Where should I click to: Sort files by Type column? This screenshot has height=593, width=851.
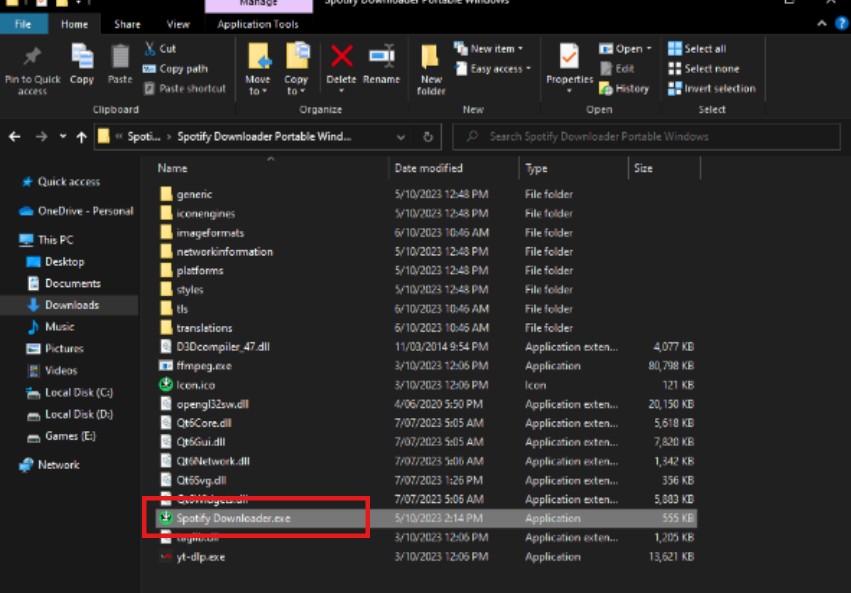536,168
